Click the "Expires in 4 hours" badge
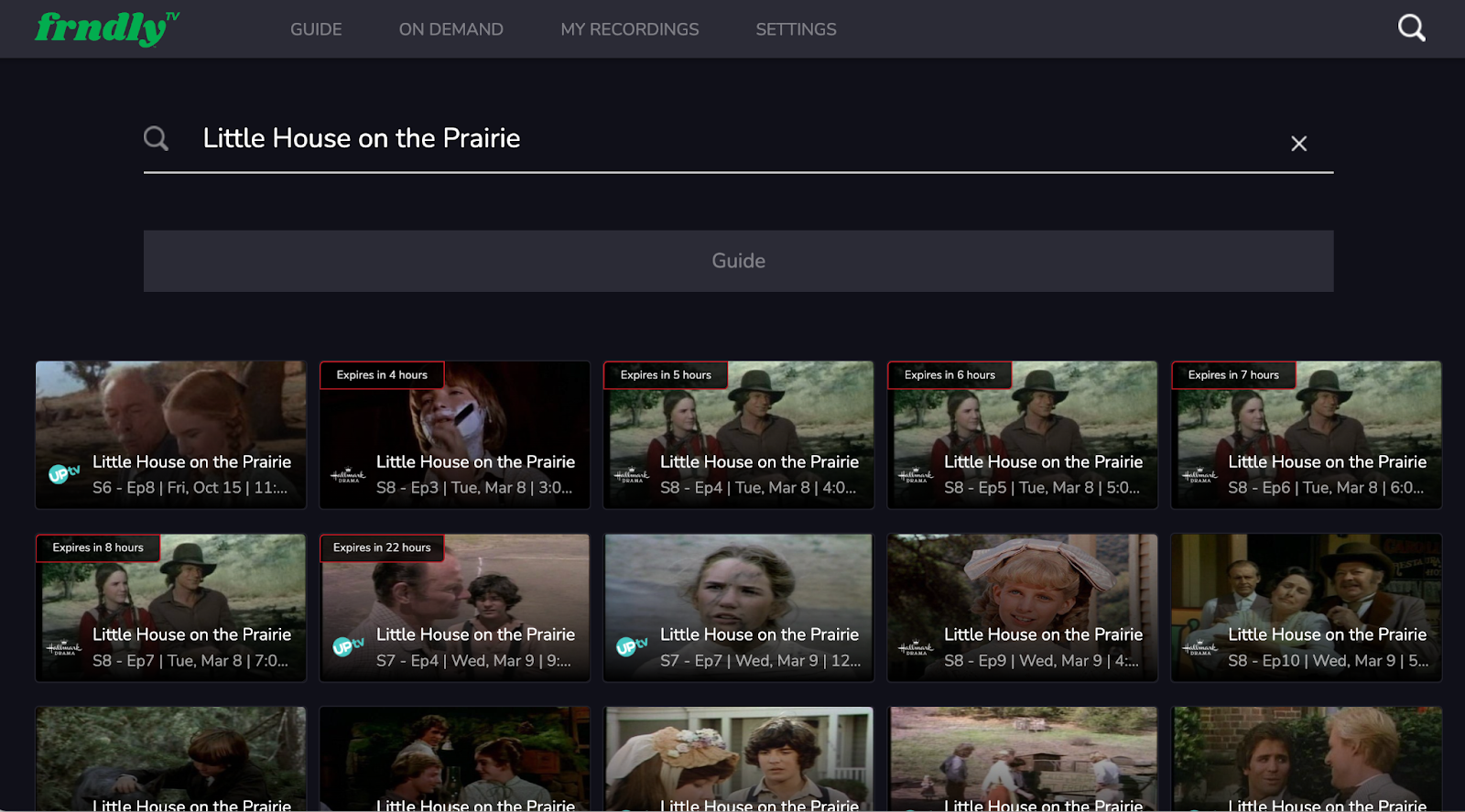Viewport: 1465px width, 812px height. pyautogui.click(x=382, y=375)
